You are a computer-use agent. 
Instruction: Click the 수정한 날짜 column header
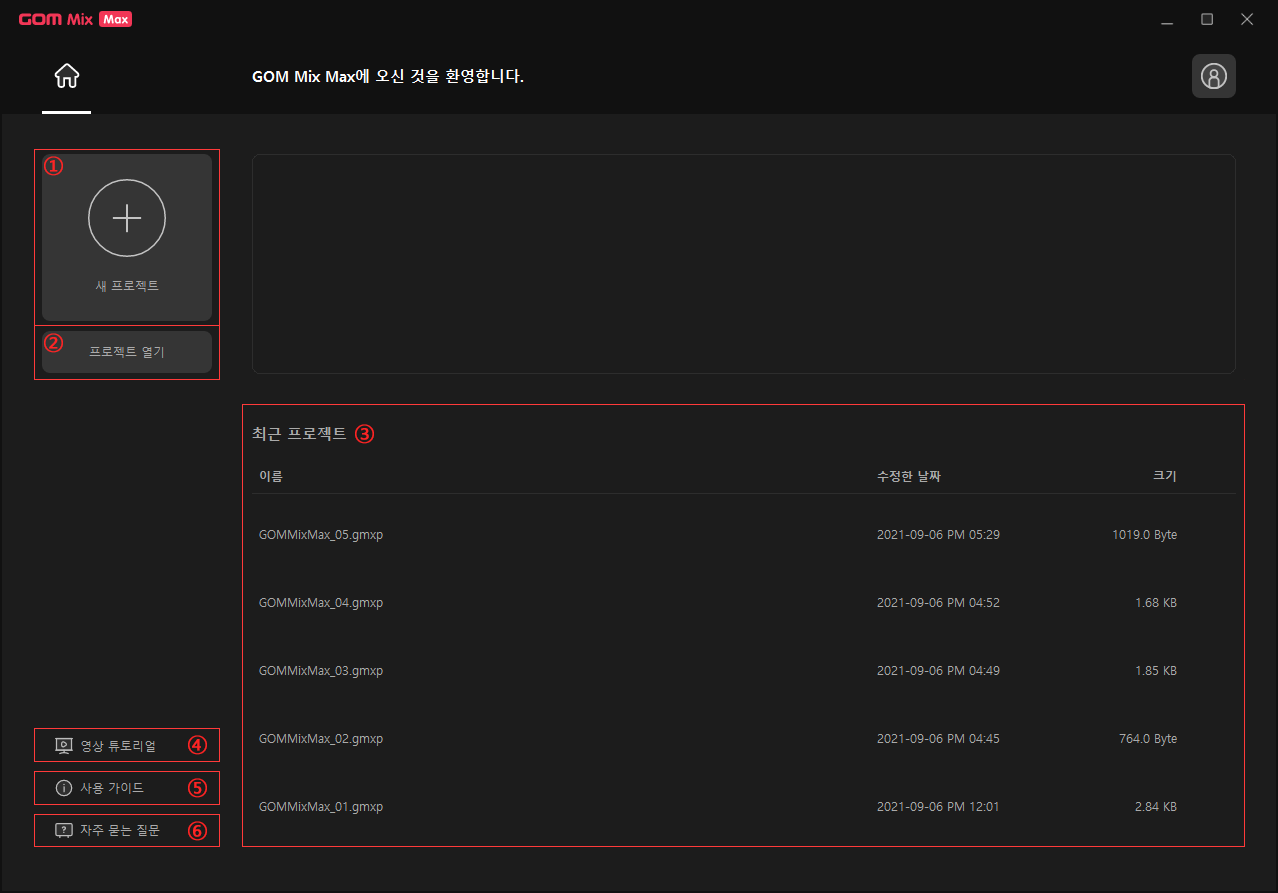(908, 476)
